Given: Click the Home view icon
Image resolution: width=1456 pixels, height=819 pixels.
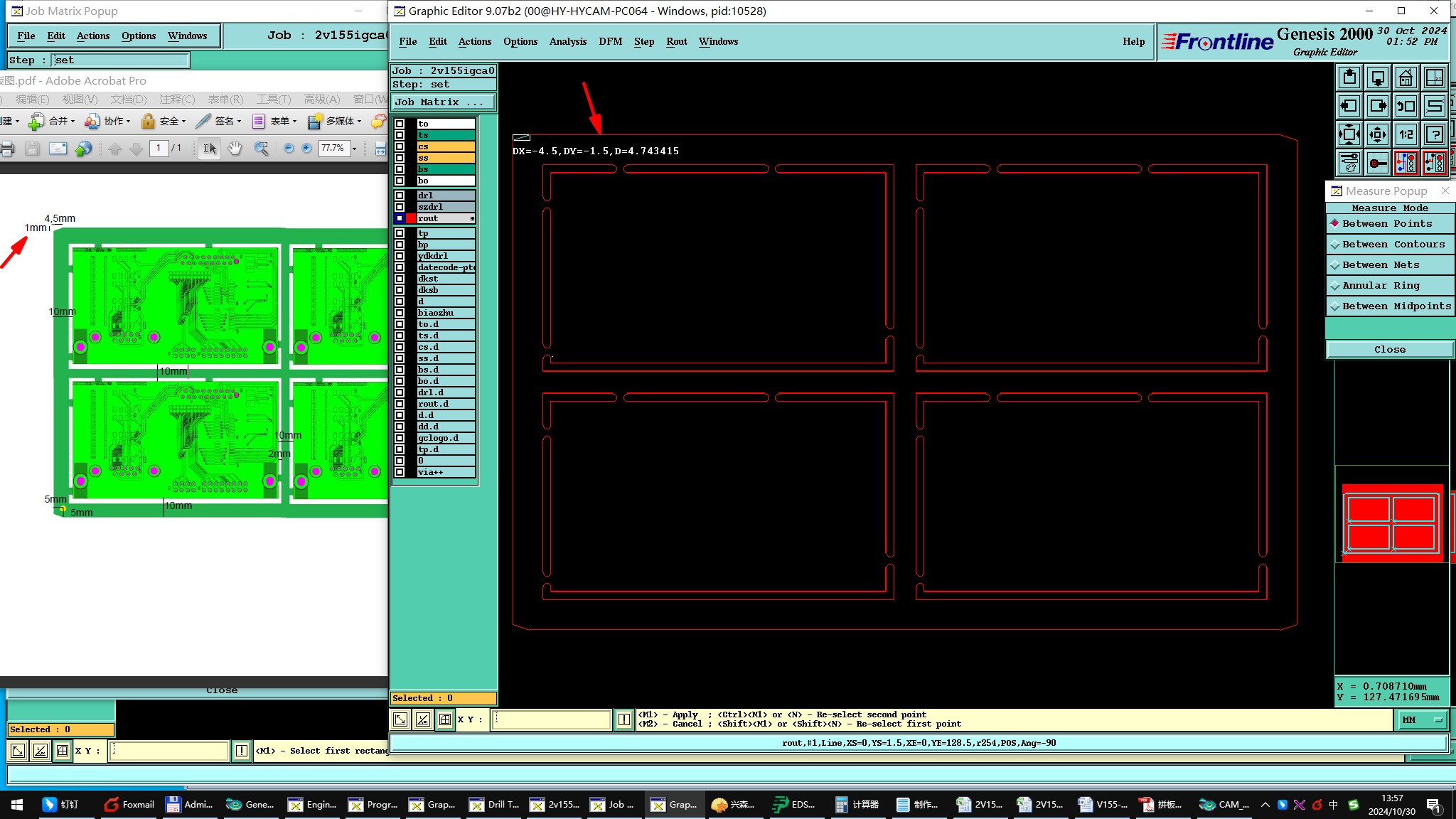Looking at the screenshot, I should (x=1406, y=77).
